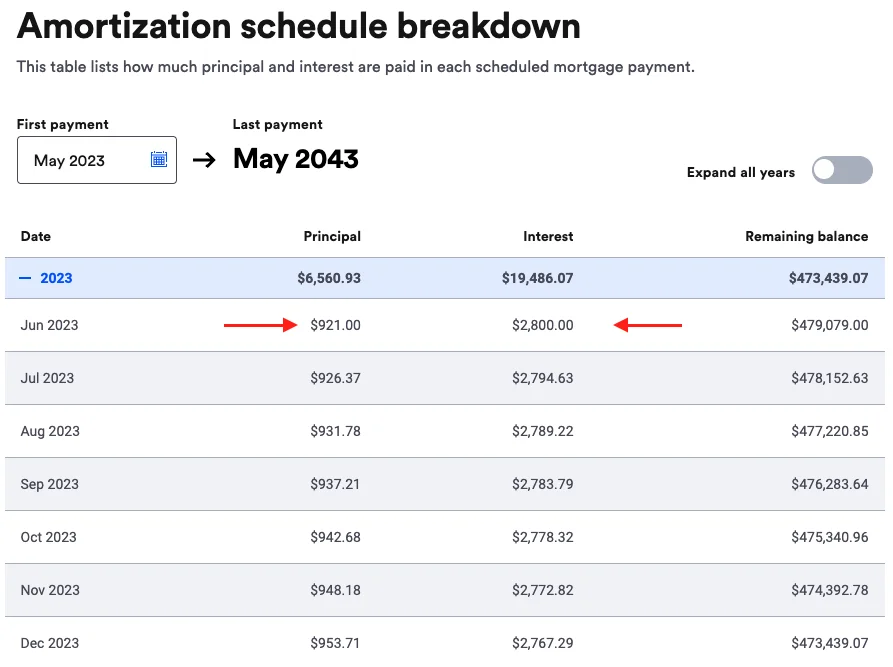Select the Jun 2023 row label
893x667 pixels.
[49, 325]
